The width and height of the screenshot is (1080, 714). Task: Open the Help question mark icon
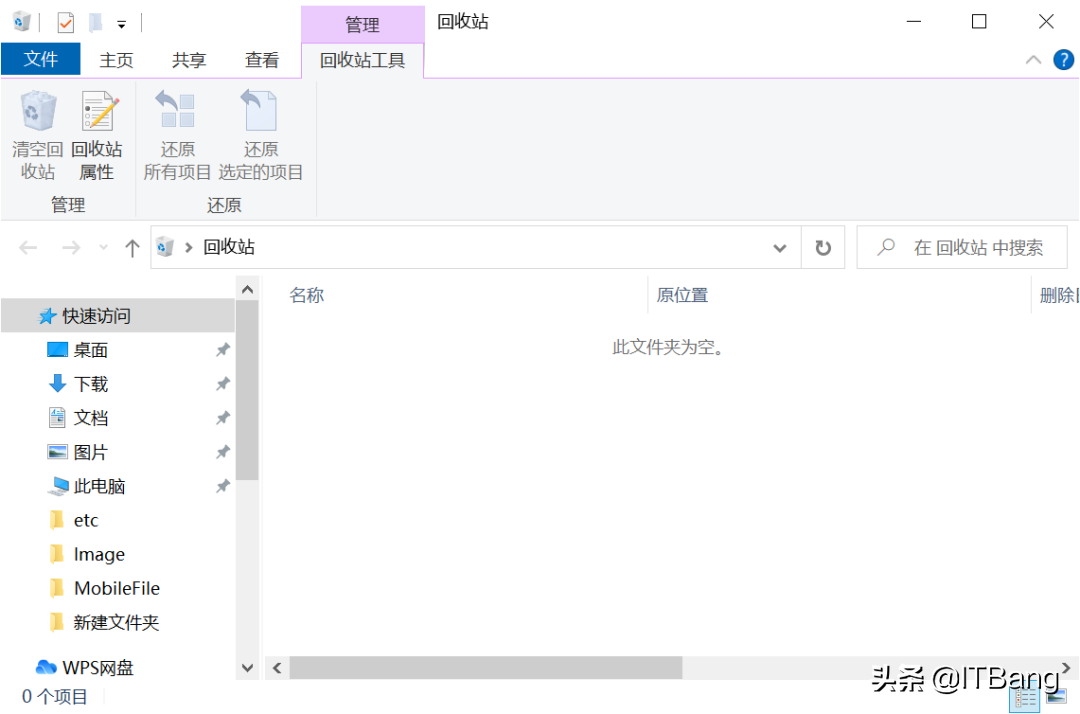pos(1063,60)
